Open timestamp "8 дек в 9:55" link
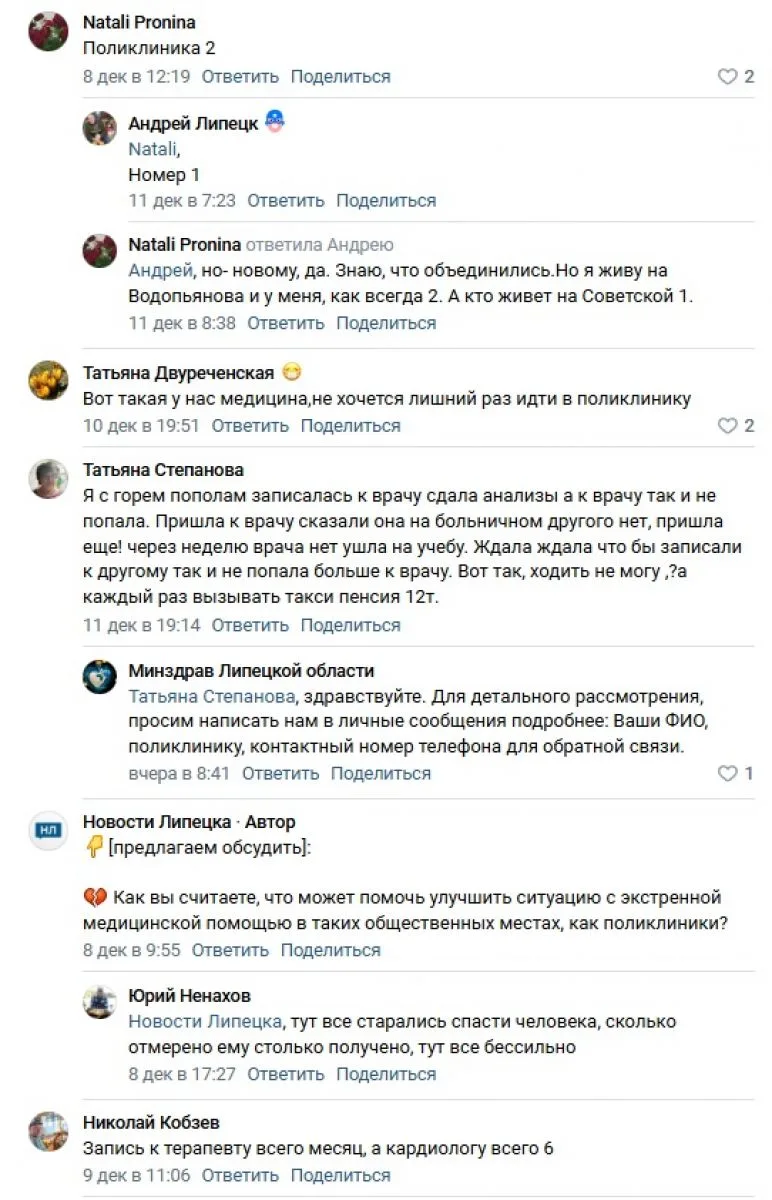 (x=131, y=950)
